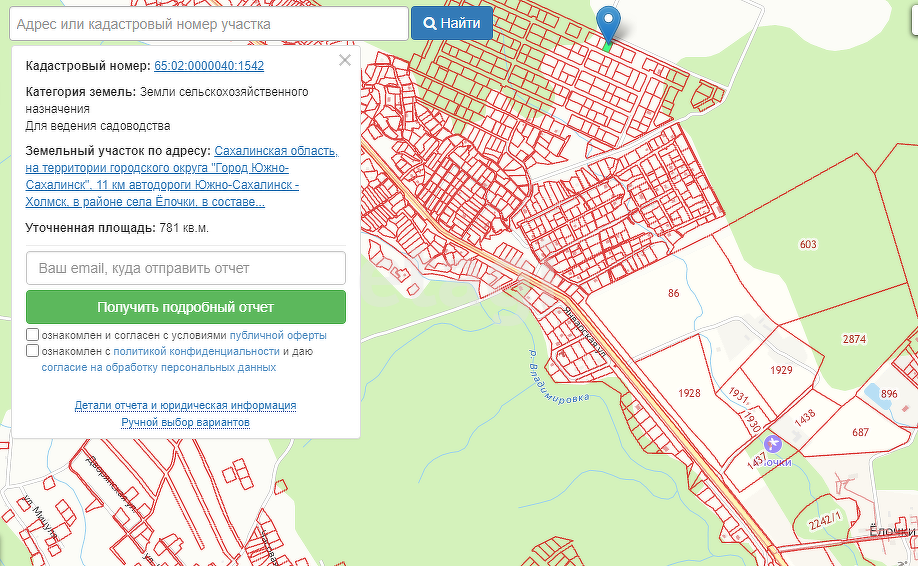The image size is (918, 566).
Task: Open the публичной оферты link
Action: [x=278, y=336]
